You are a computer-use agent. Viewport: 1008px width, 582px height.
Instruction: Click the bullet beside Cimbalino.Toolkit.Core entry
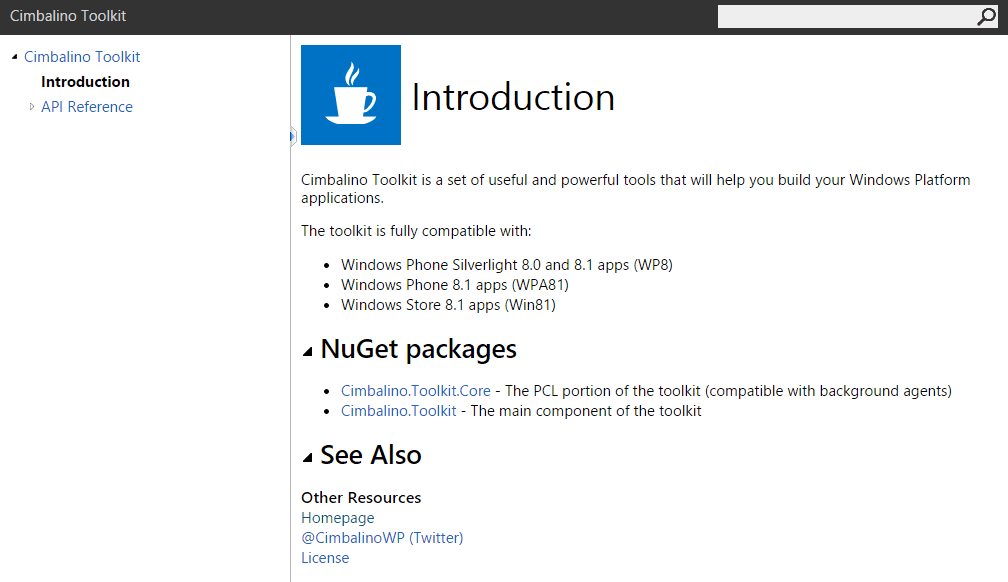point(328,390)
